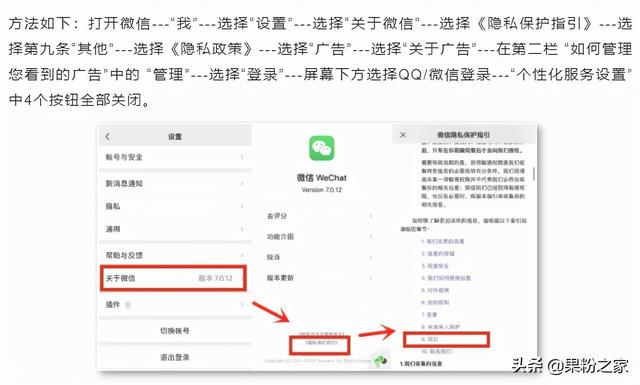Click the '4. 我们如何使用信息' index link

click(446, 278)
